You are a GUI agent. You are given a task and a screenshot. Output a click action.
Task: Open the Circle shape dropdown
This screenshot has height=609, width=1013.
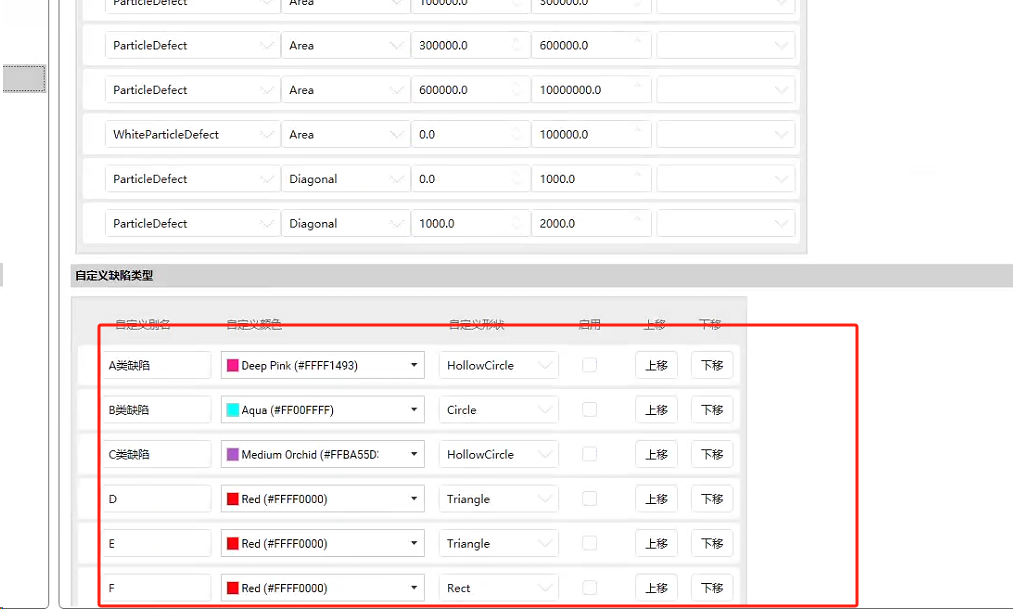pos(498,410)
